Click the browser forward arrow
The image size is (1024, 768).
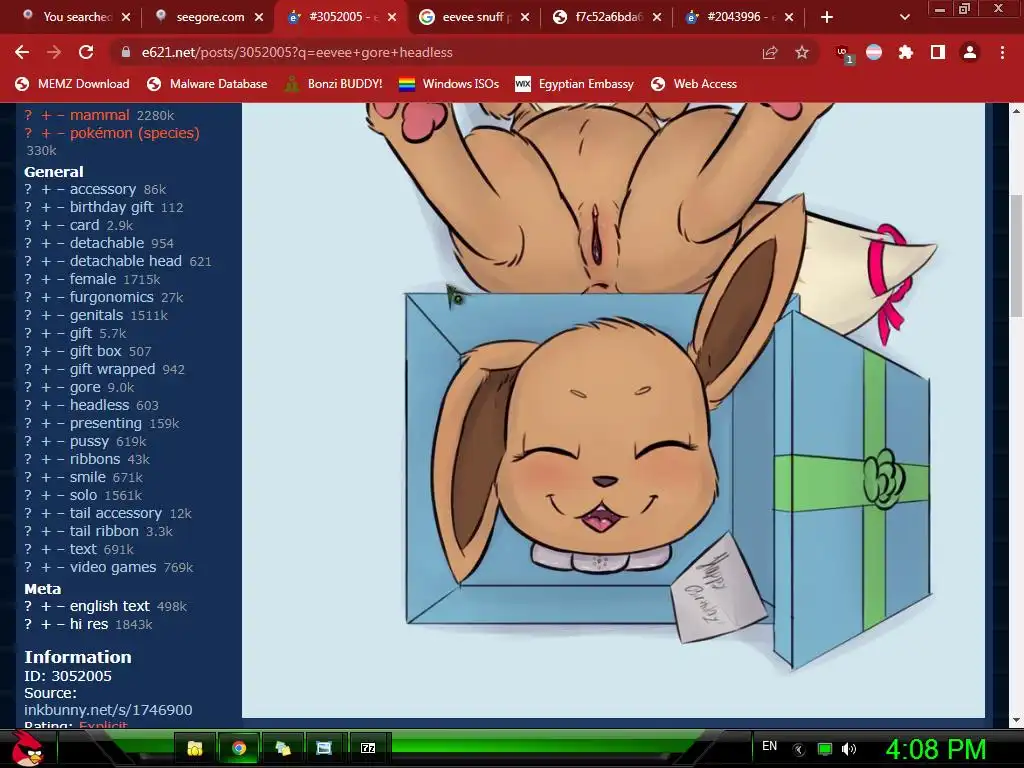54,52
